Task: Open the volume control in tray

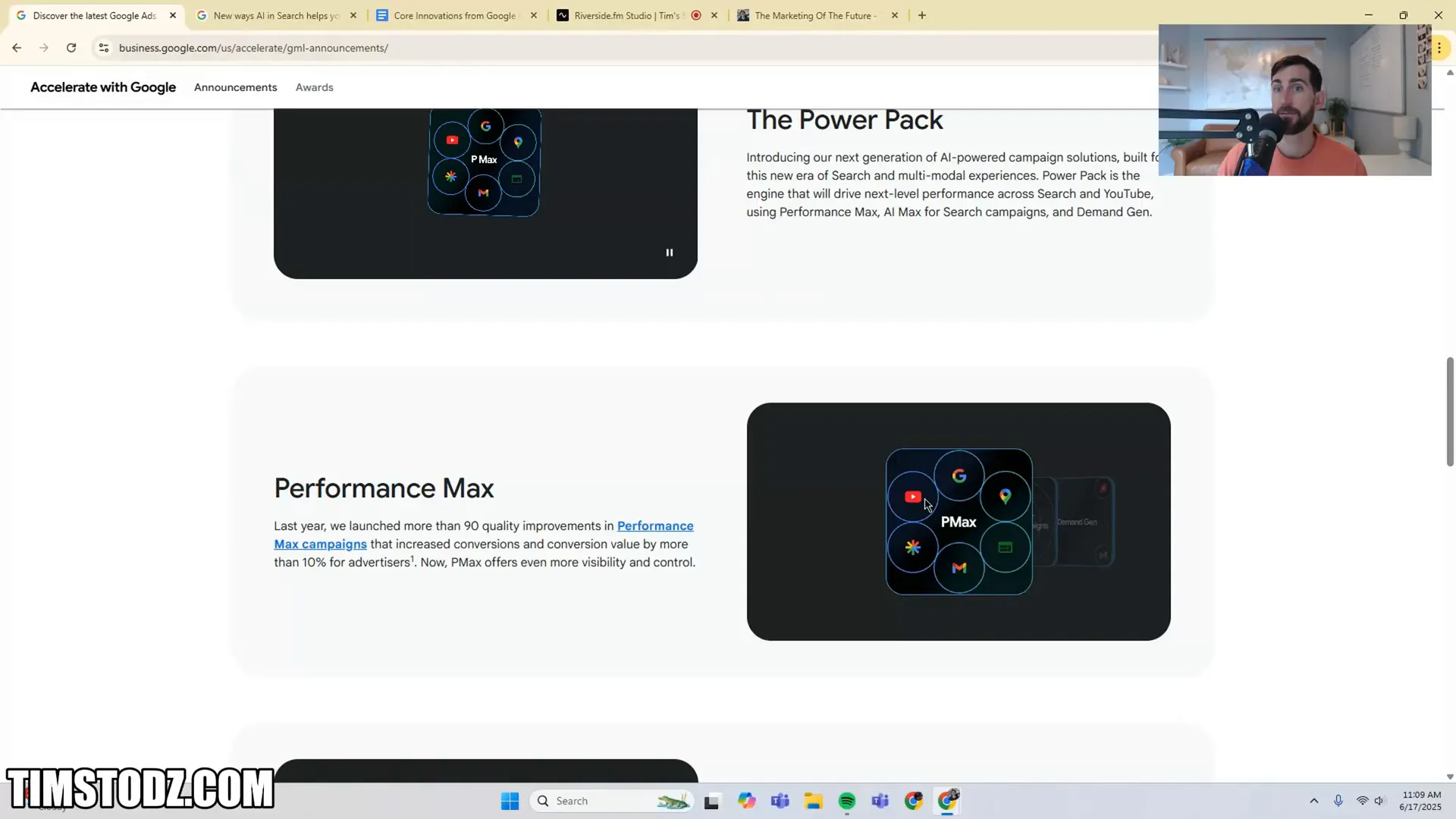Action: [1379, 801]
